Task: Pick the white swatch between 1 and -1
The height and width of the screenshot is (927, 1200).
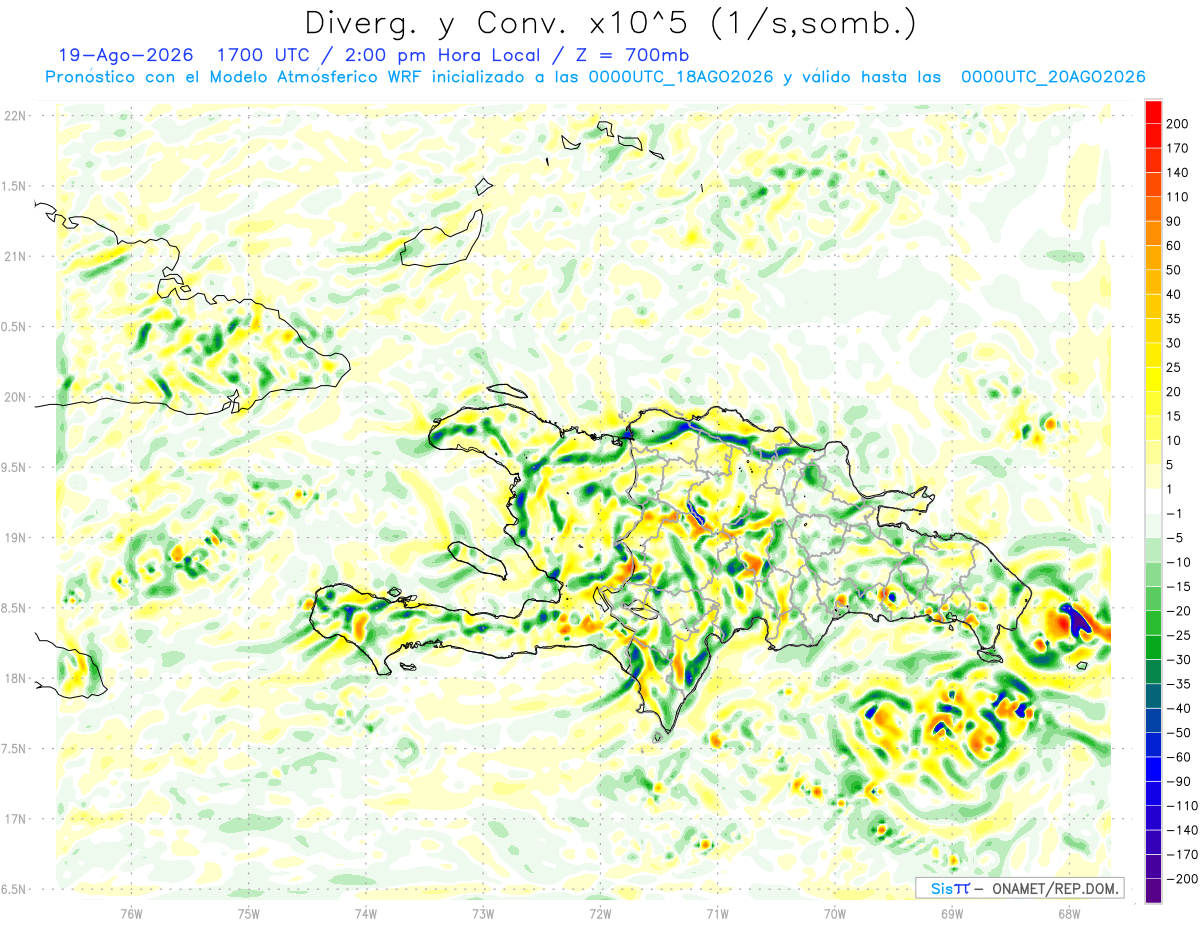Action: (1153, 501)
